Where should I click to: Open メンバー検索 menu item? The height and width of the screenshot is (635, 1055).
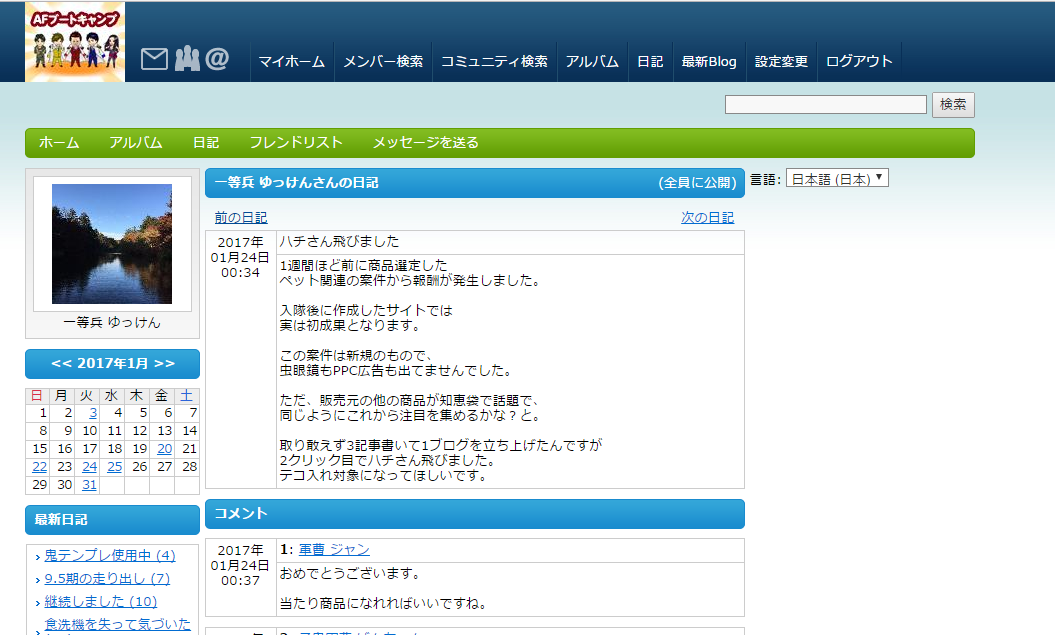383,61
